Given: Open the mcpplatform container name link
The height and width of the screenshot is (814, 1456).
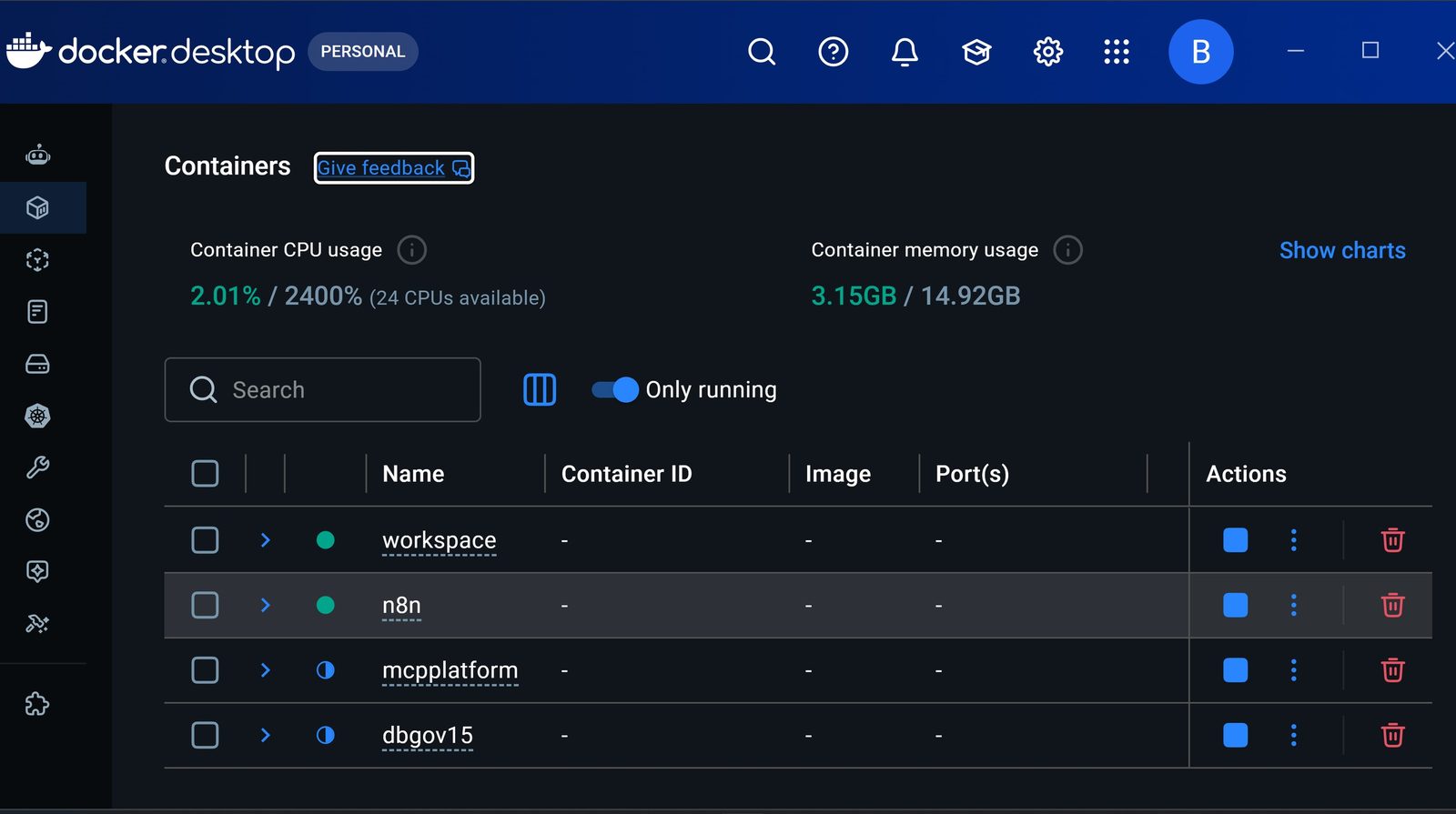Looking at the screenshot, I should coord(450,670).
